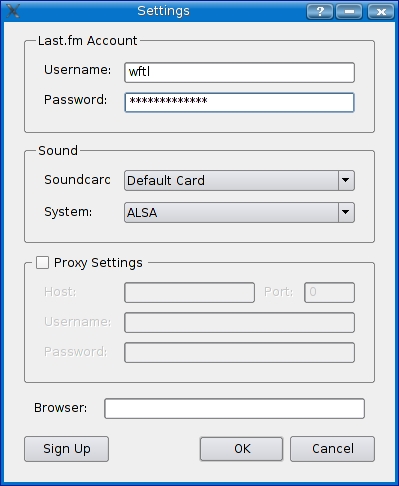Enable the Proxy Settings checkbox
This screenshot has height=486, width=399.
[42, 262]
